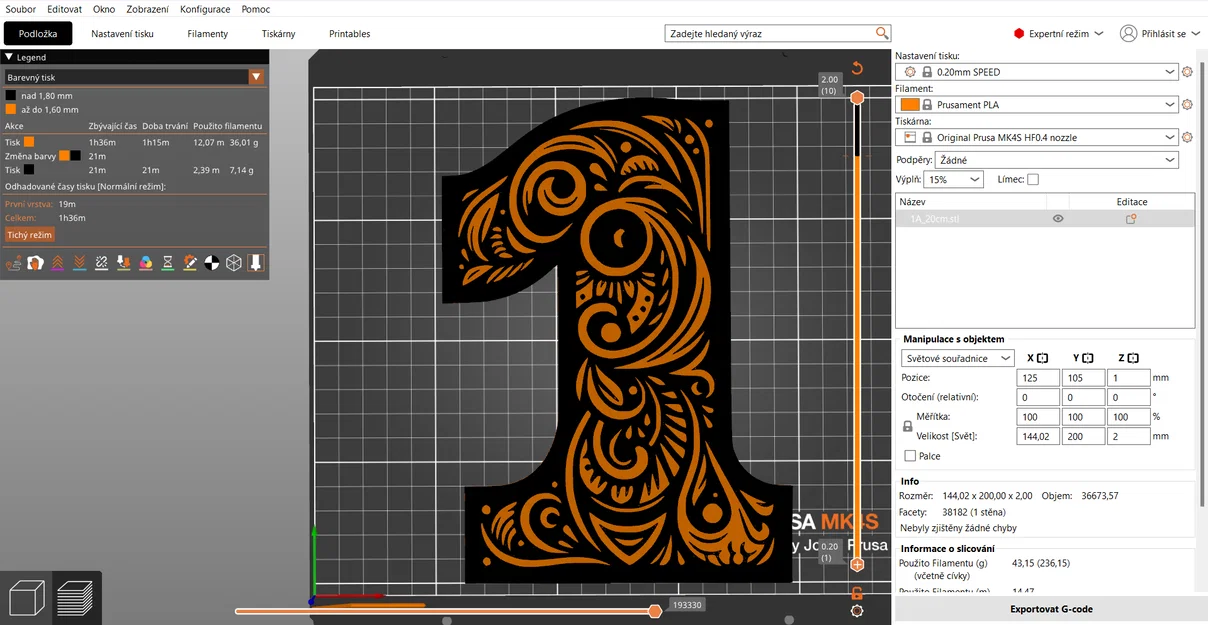Open printer settings gear next to MK4S dropdown

[1186, 137]
